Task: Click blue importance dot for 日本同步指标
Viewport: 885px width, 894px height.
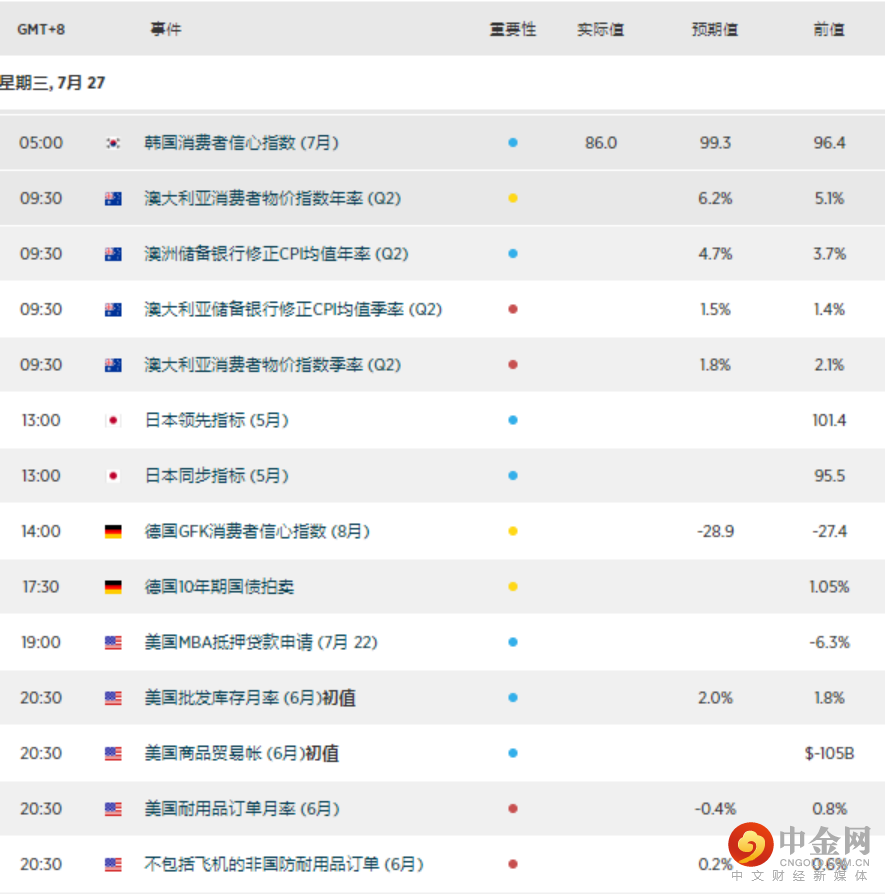Action: (x=513, y=476)
